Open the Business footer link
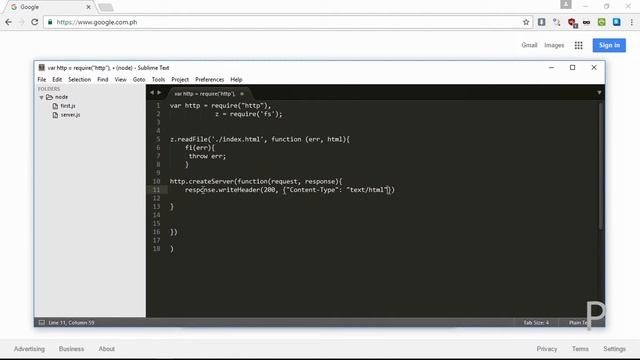This screenshot has width=640, height=360. 71,349
